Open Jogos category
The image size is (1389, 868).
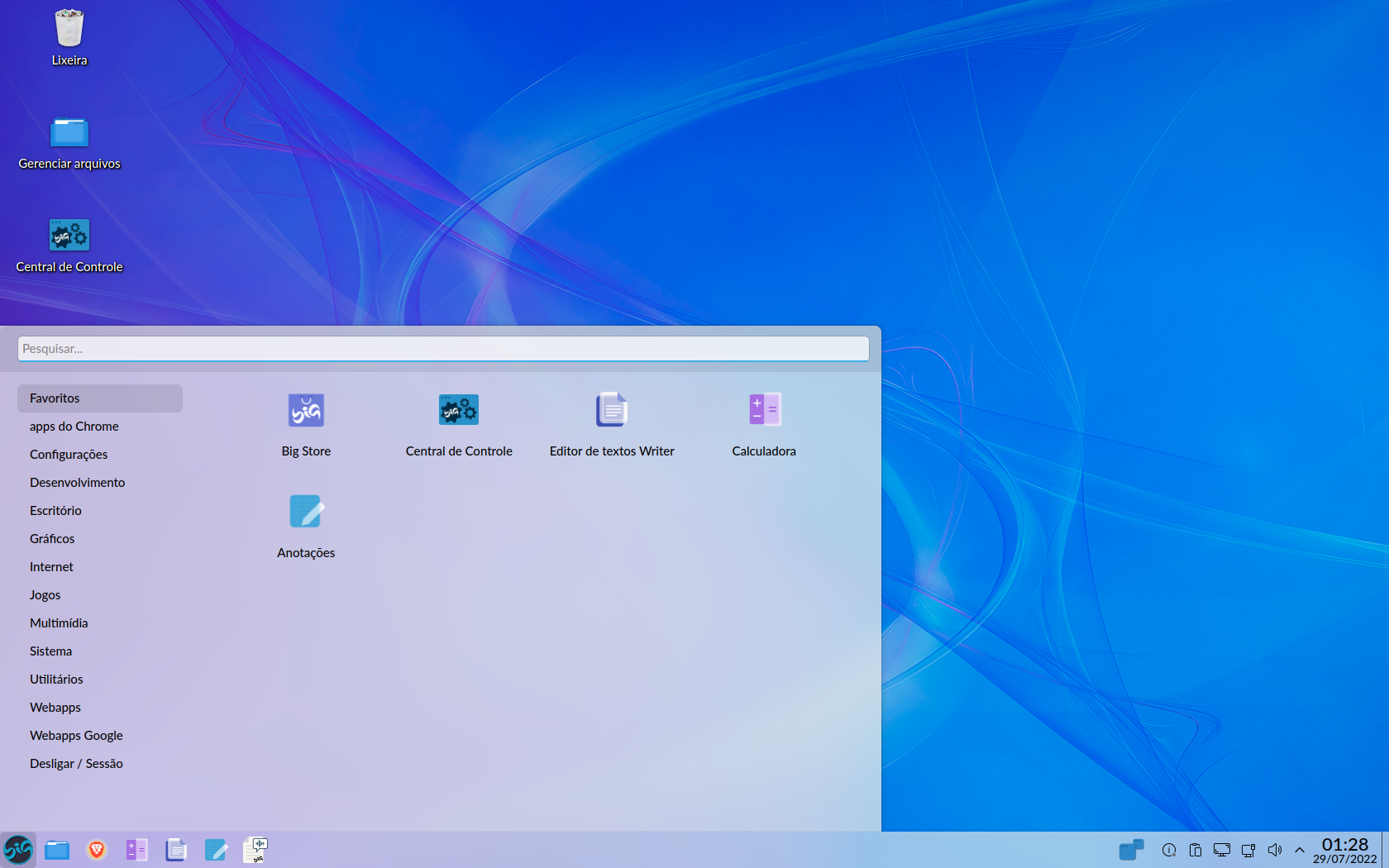click(100, 595)
